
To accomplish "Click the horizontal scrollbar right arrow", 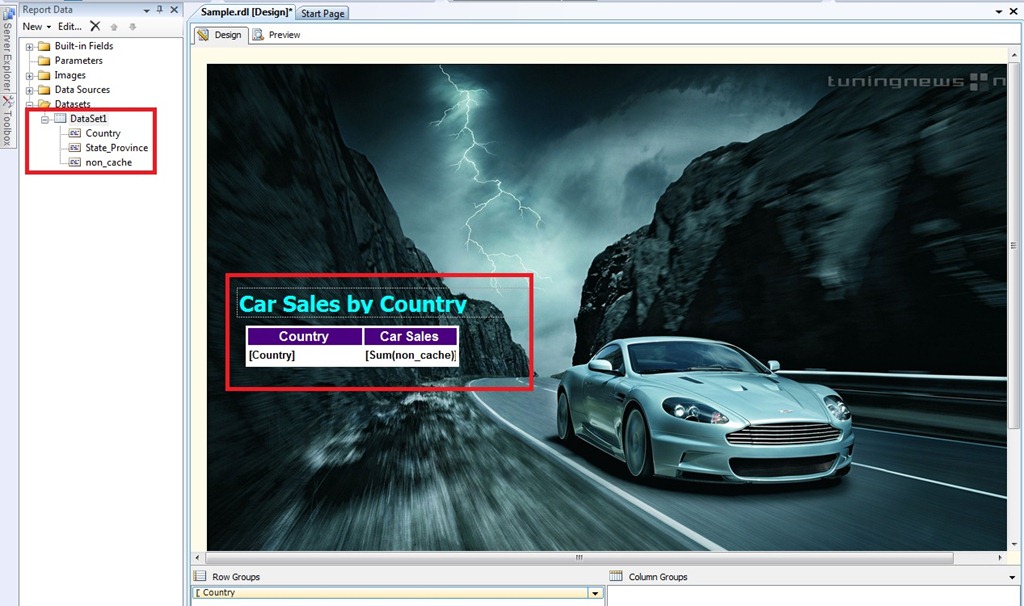I will [x=1000, y=558].
